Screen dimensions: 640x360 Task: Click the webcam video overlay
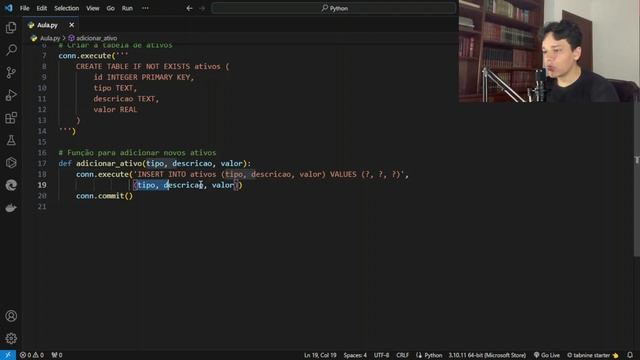tap(549, 51)
